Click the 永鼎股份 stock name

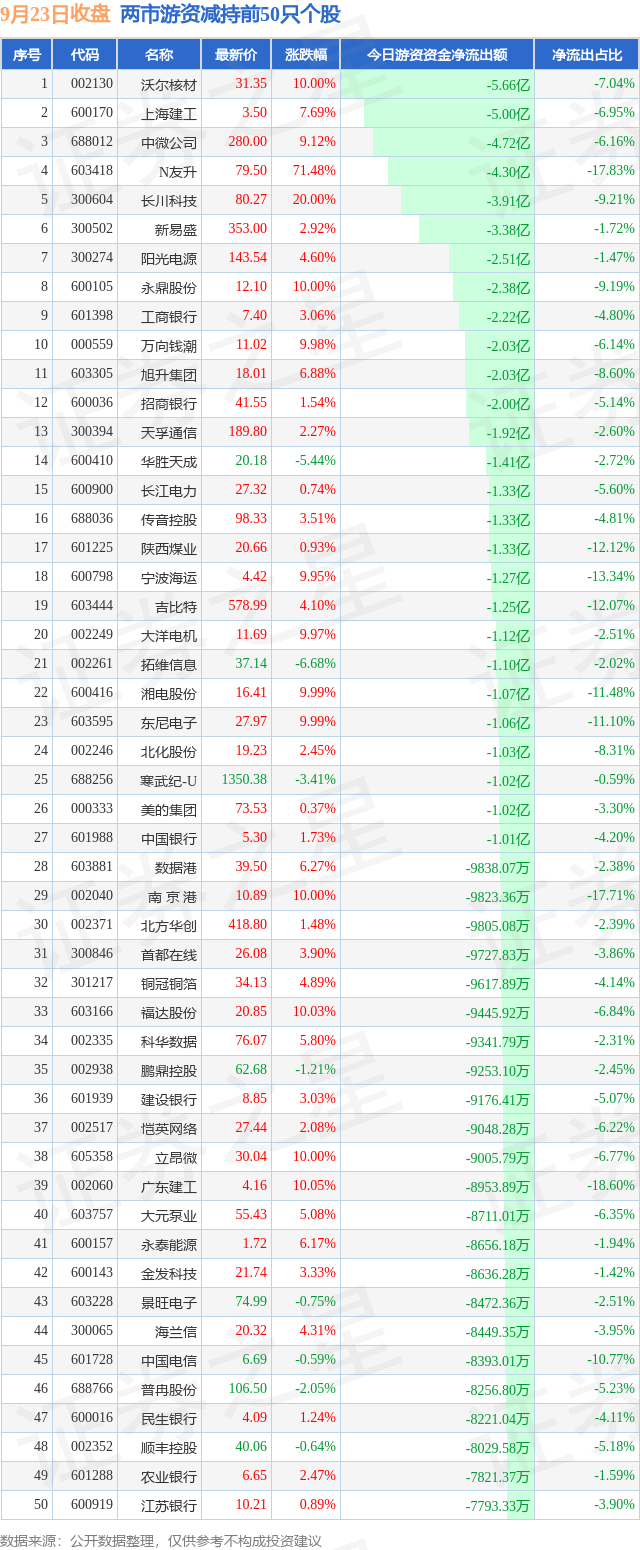pos(169,287)
